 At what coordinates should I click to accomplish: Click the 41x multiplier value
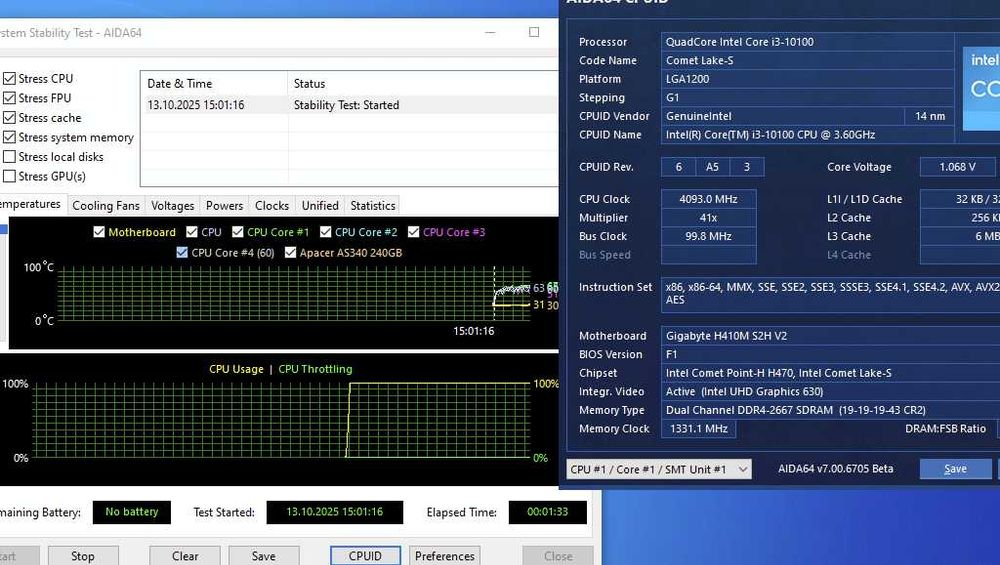[709, 217]
